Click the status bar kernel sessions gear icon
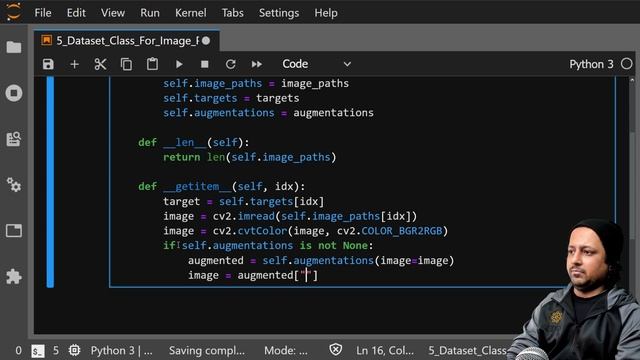 (74, 350)
